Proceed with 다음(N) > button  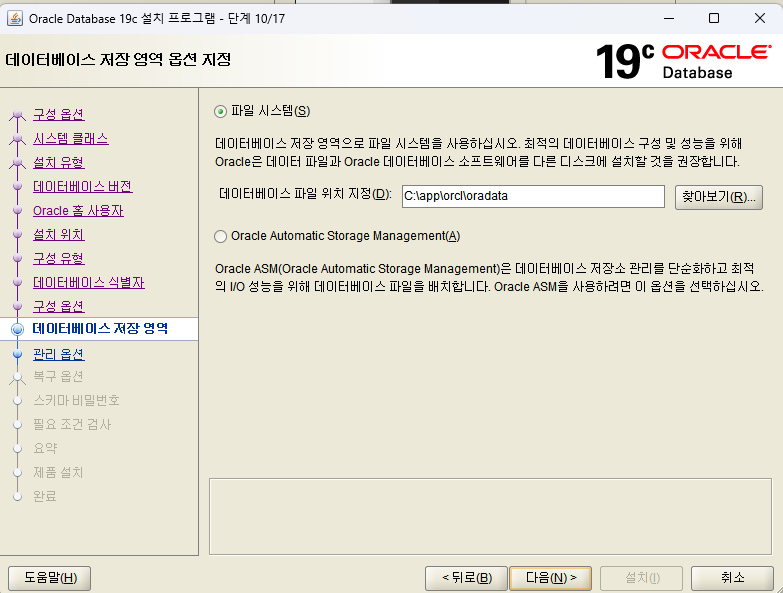pos(550,578)
